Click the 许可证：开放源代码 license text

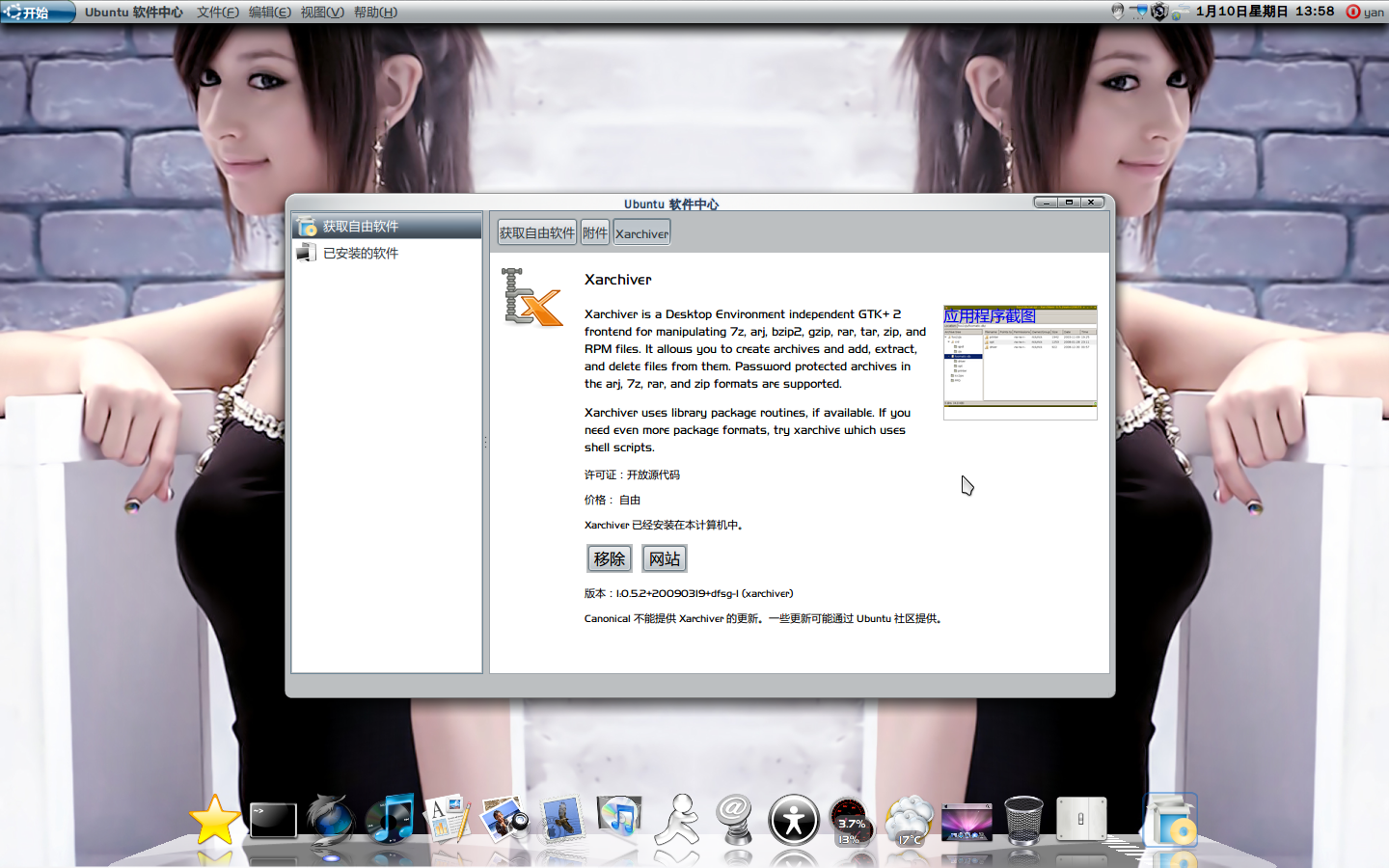tap(632, 475)
